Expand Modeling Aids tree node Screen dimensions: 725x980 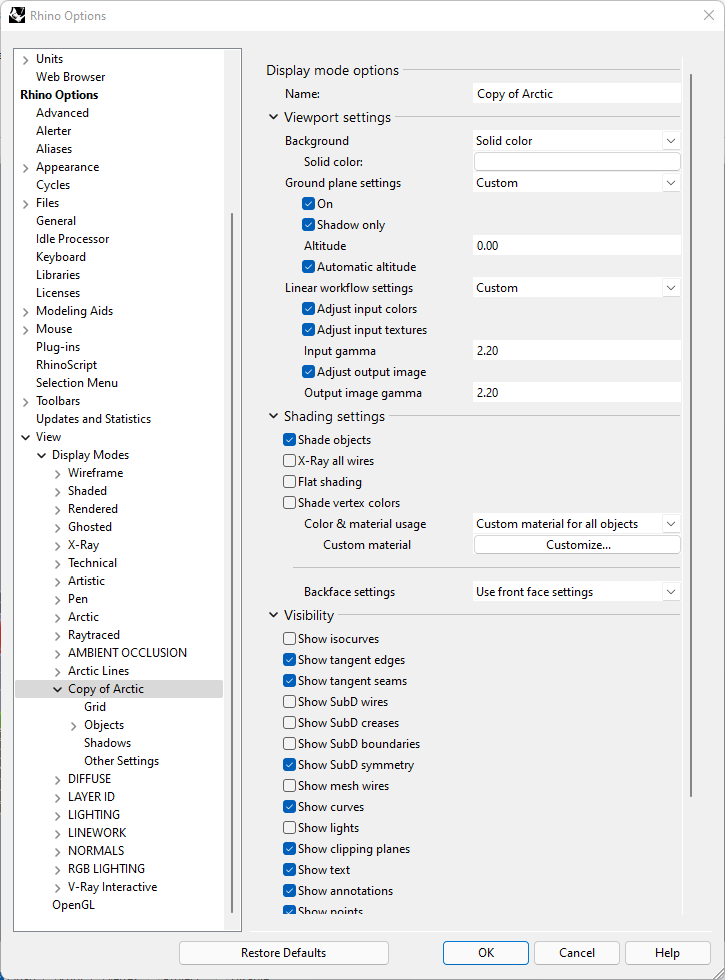click(26, 312)
